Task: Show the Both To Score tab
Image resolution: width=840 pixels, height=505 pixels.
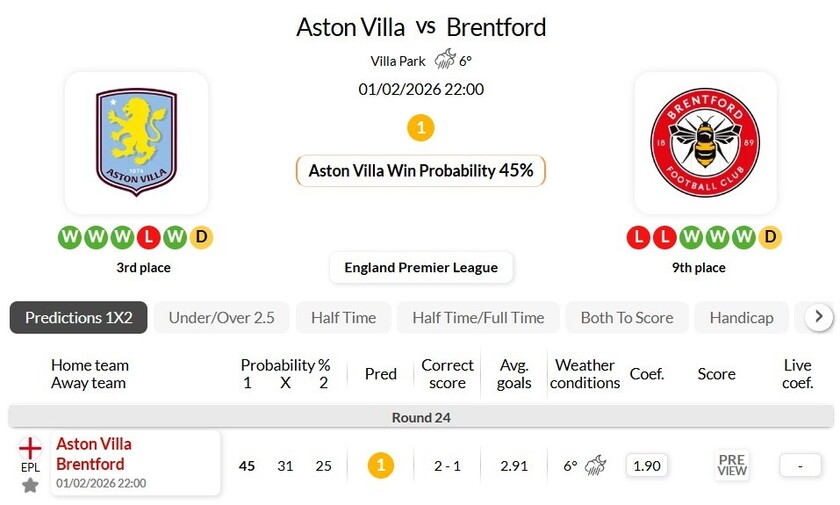Action: (x=626, y=318)
